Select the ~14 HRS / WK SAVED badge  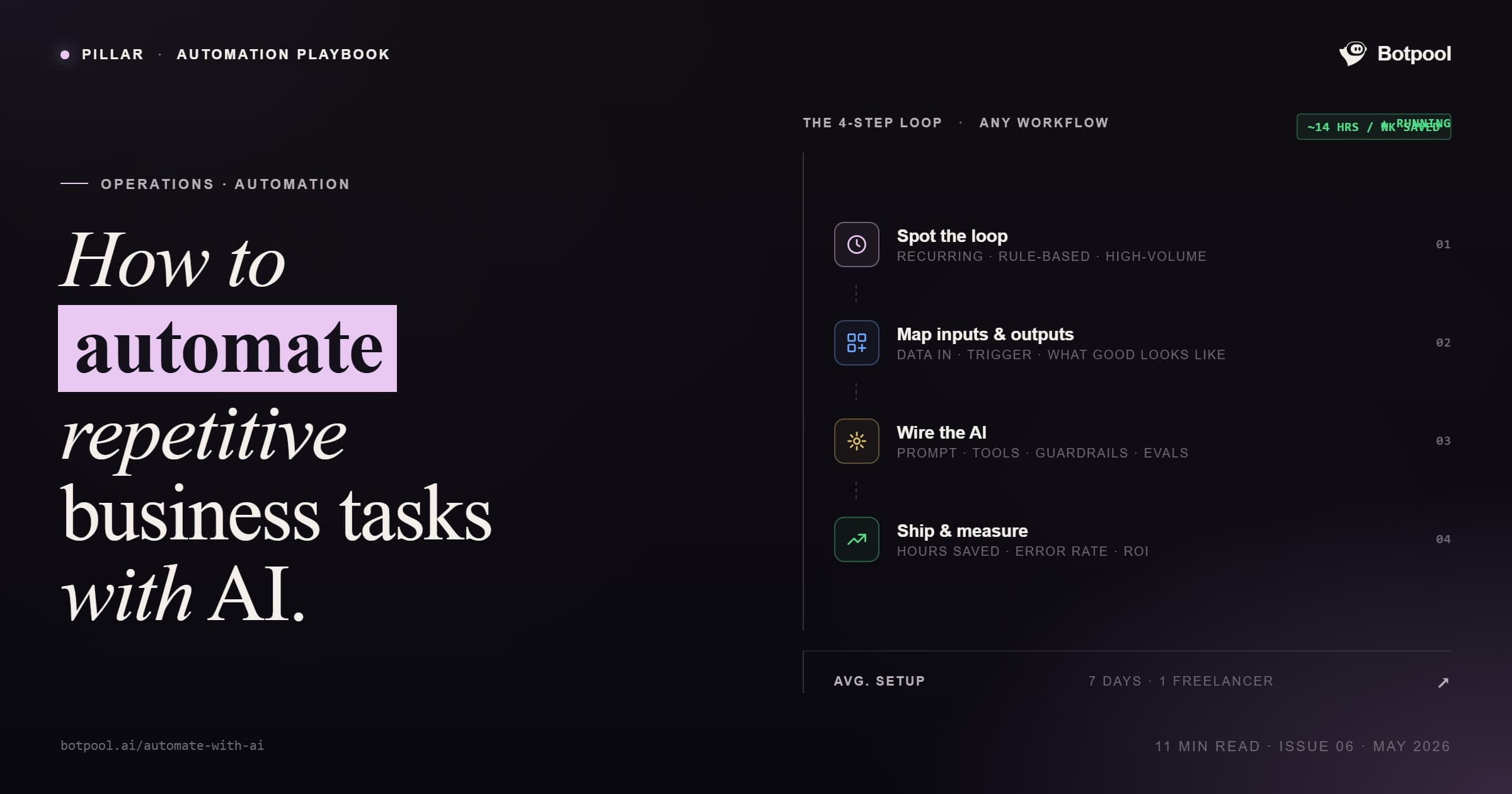(x=1373, y=127)
